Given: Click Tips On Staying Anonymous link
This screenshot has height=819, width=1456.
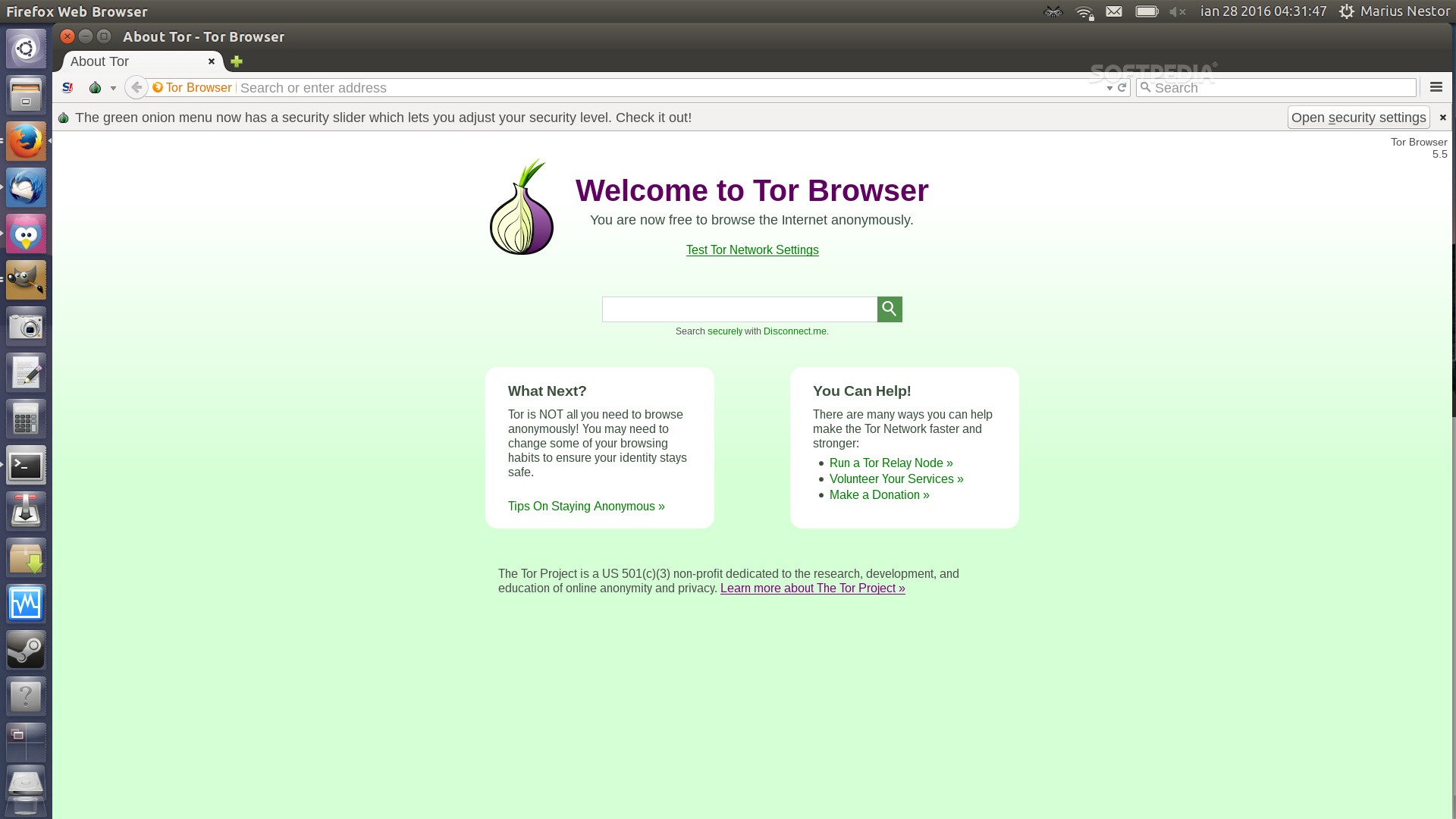Looking at the screenshot, I should pos(586,506).
